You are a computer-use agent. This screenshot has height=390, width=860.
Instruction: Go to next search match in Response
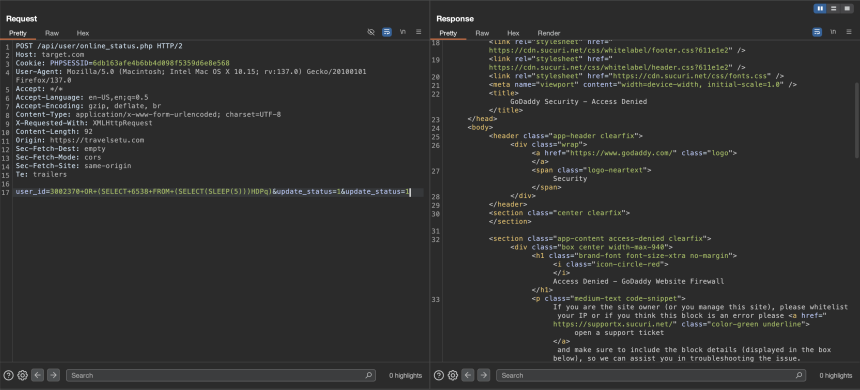[x=483, y=376]
